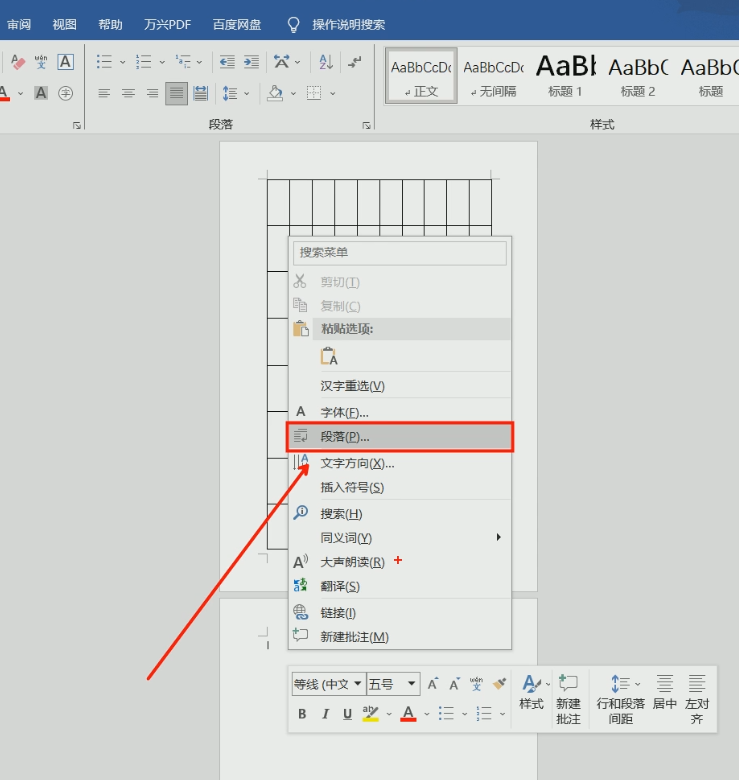
Task: Click the shading paint bucket icon
Action: (x=275, y=93)
